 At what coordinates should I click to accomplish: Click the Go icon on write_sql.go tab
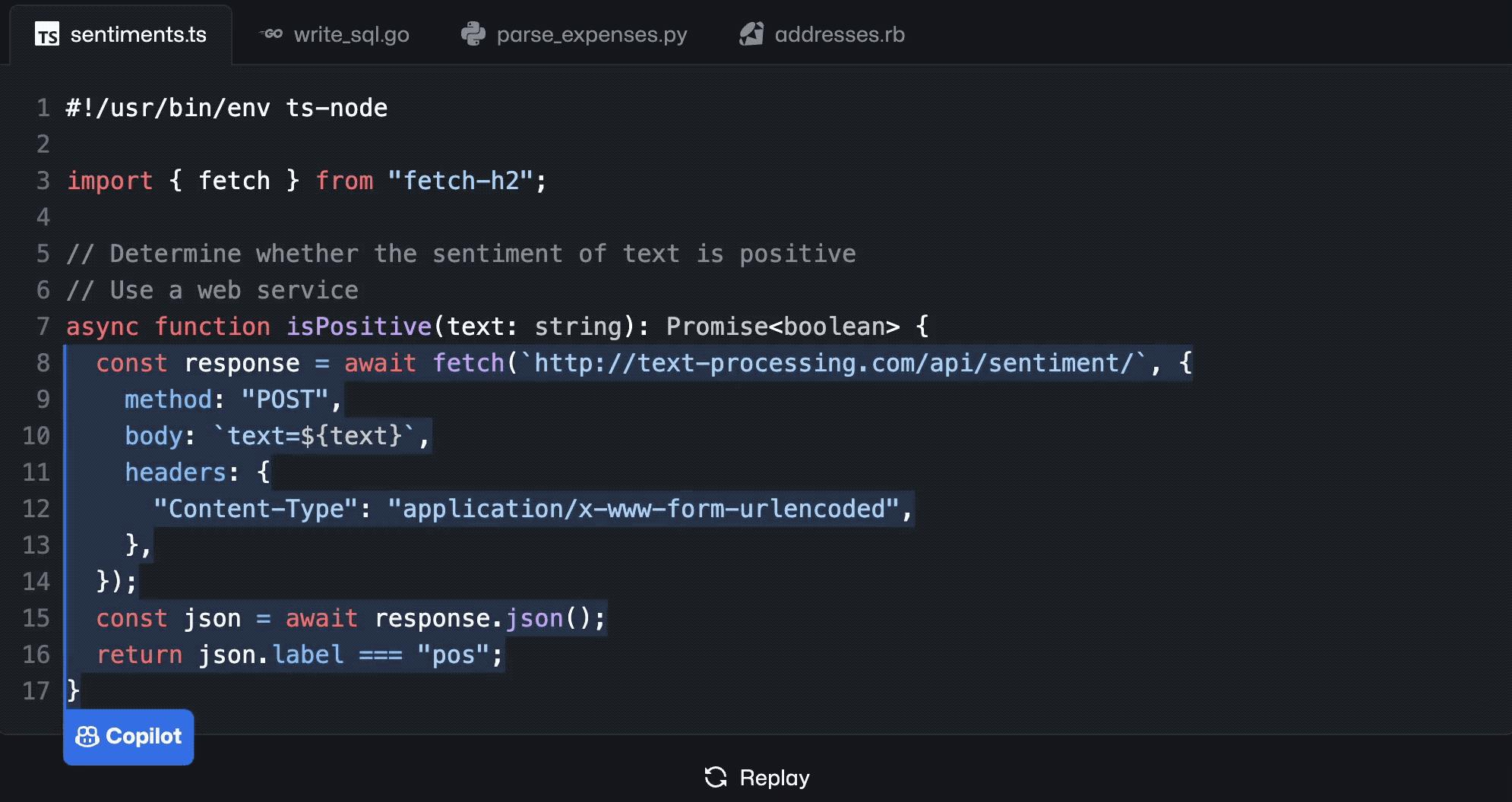(x=271, y=34)
